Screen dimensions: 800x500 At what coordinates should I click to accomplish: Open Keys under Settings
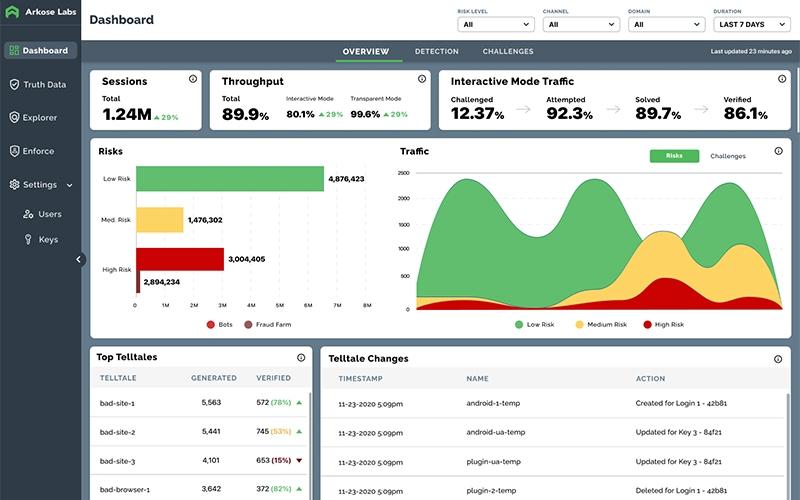point(48,239)
